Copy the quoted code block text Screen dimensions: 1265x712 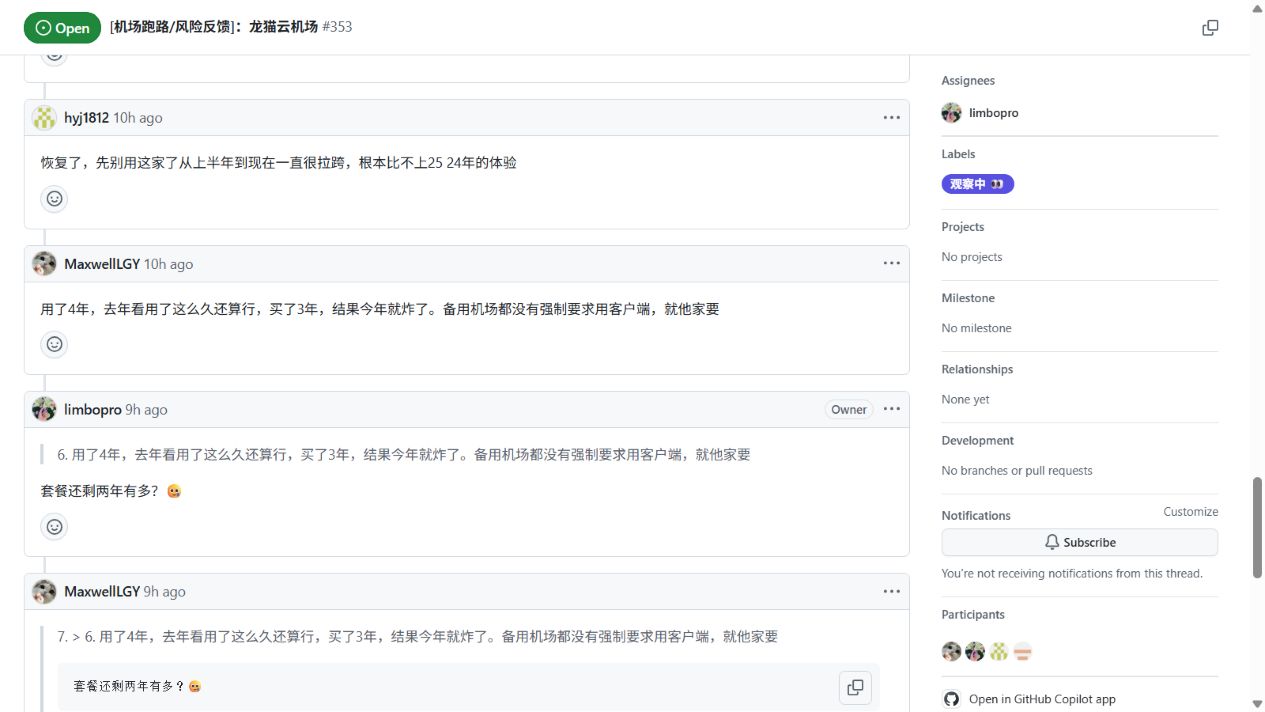(855, 687)
